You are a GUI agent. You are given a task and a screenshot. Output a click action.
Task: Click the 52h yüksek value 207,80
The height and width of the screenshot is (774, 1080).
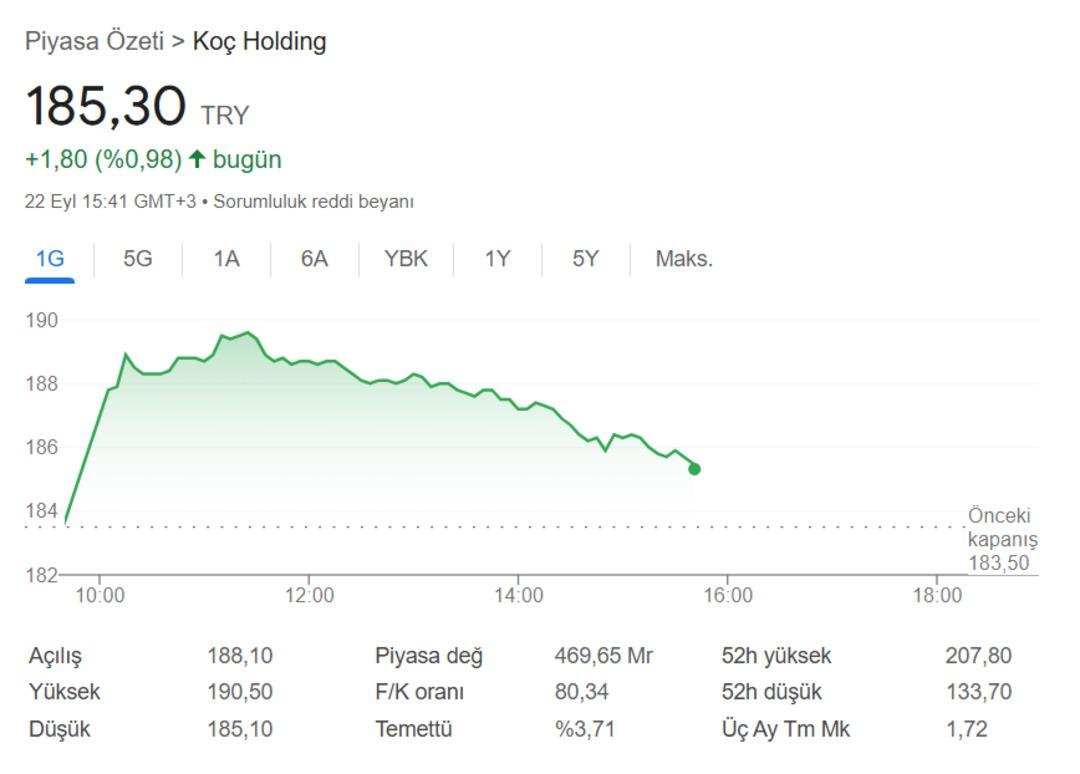point(978,656)
